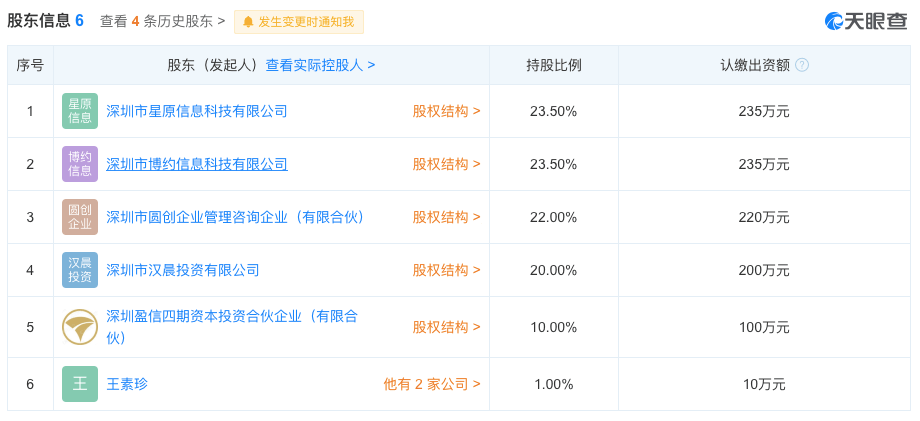
Task: Click the 持股比例 column header
Action: coord(553,65)
